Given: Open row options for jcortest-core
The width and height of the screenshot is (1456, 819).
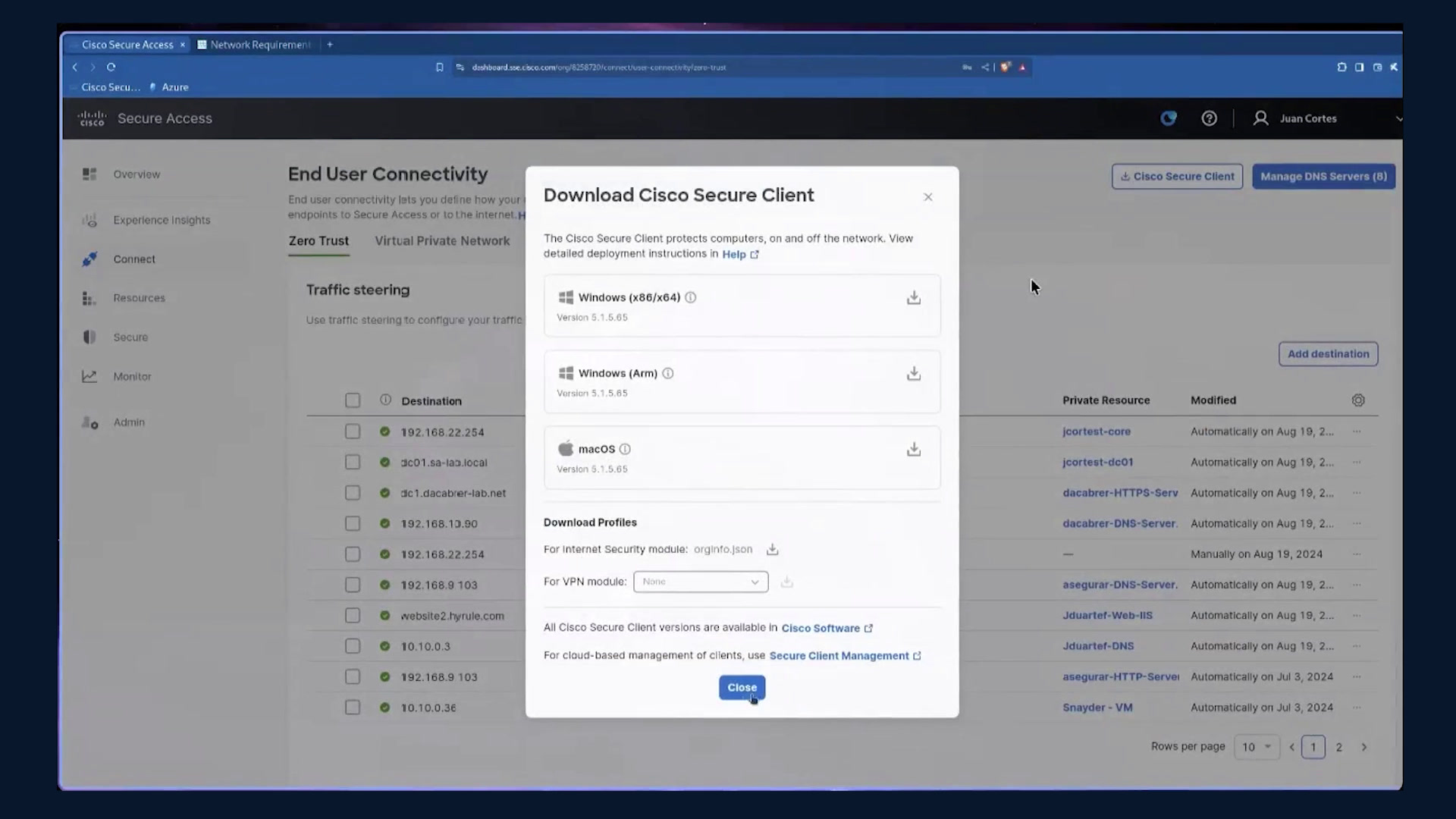Looking at the screenshot, I should [1357, 431].
